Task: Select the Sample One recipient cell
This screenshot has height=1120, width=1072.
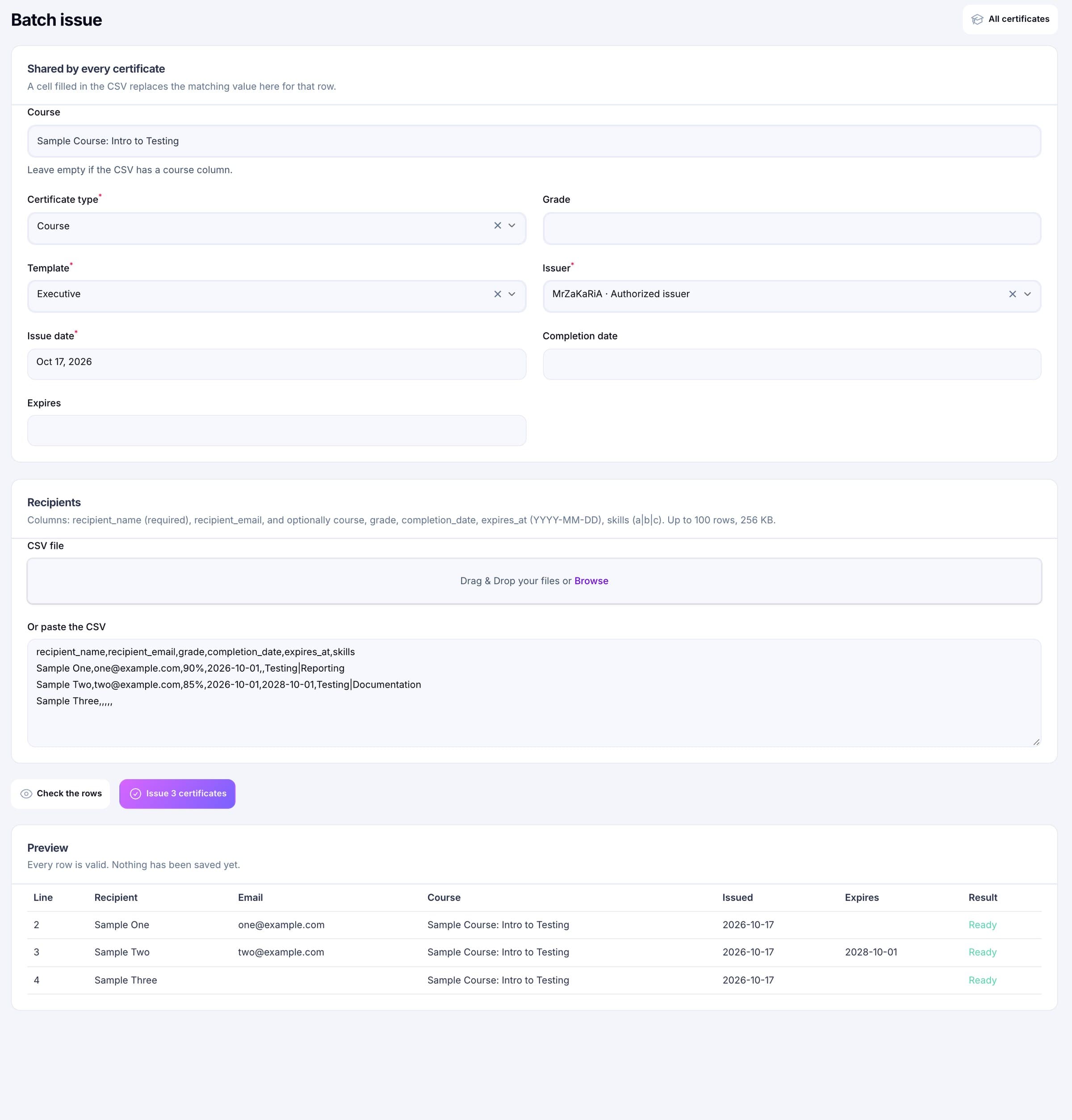Action: click(121, 925)
